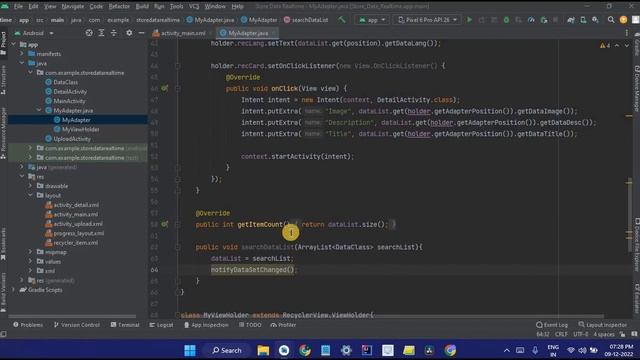Click override gutter icon beside getItemCount
This screenshot has width=640, height=360.
point(164,224)
